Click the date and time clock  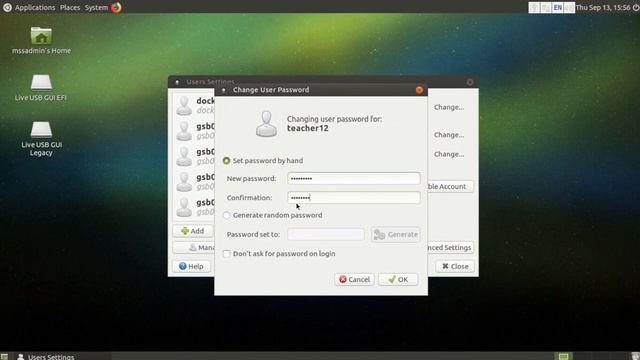point(603,7)
